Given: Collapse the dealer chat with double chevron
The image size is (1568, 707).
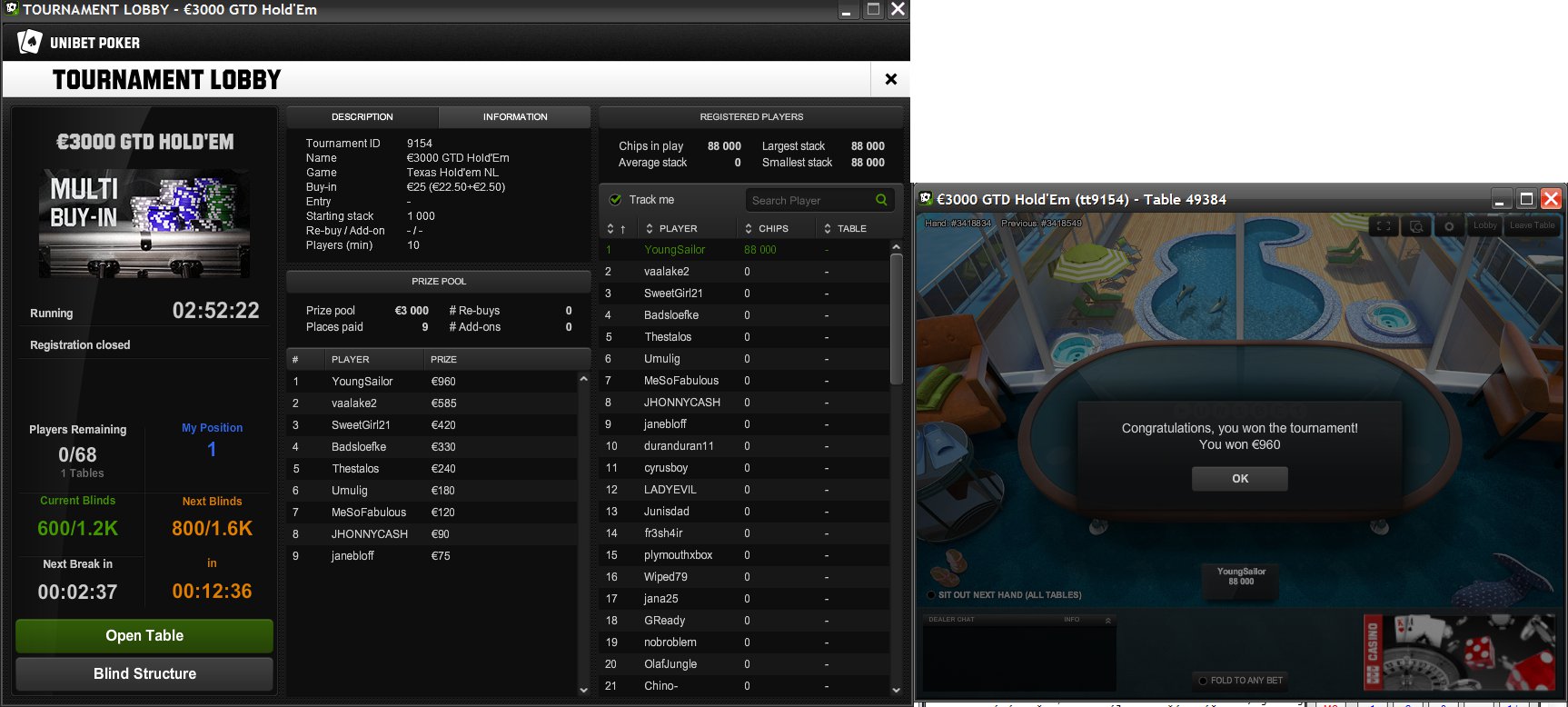Looking at the screenshot, I should [1107, 620].
